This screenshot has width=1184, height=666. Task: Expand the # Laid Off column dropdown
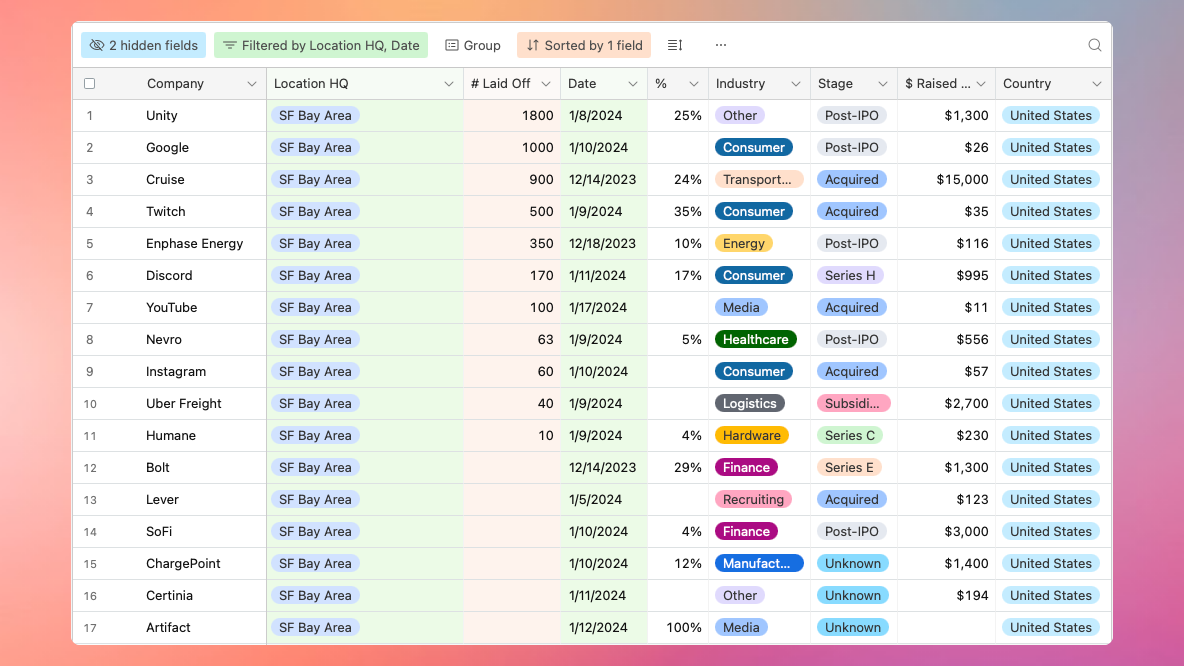[x=546, y=84]
